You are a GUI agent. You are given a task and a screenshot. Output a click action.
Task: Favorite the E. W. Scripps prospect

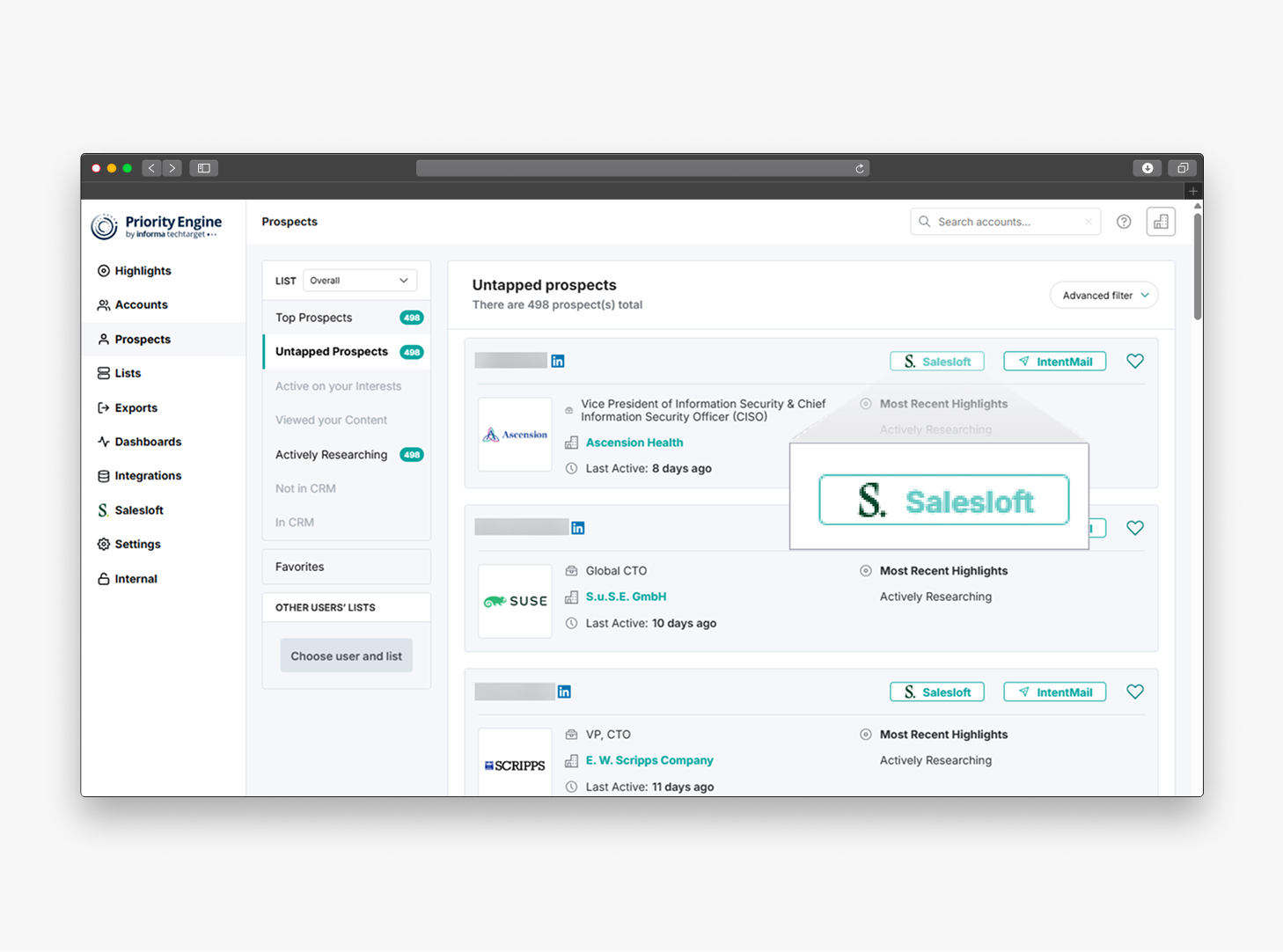point(1135,692)
